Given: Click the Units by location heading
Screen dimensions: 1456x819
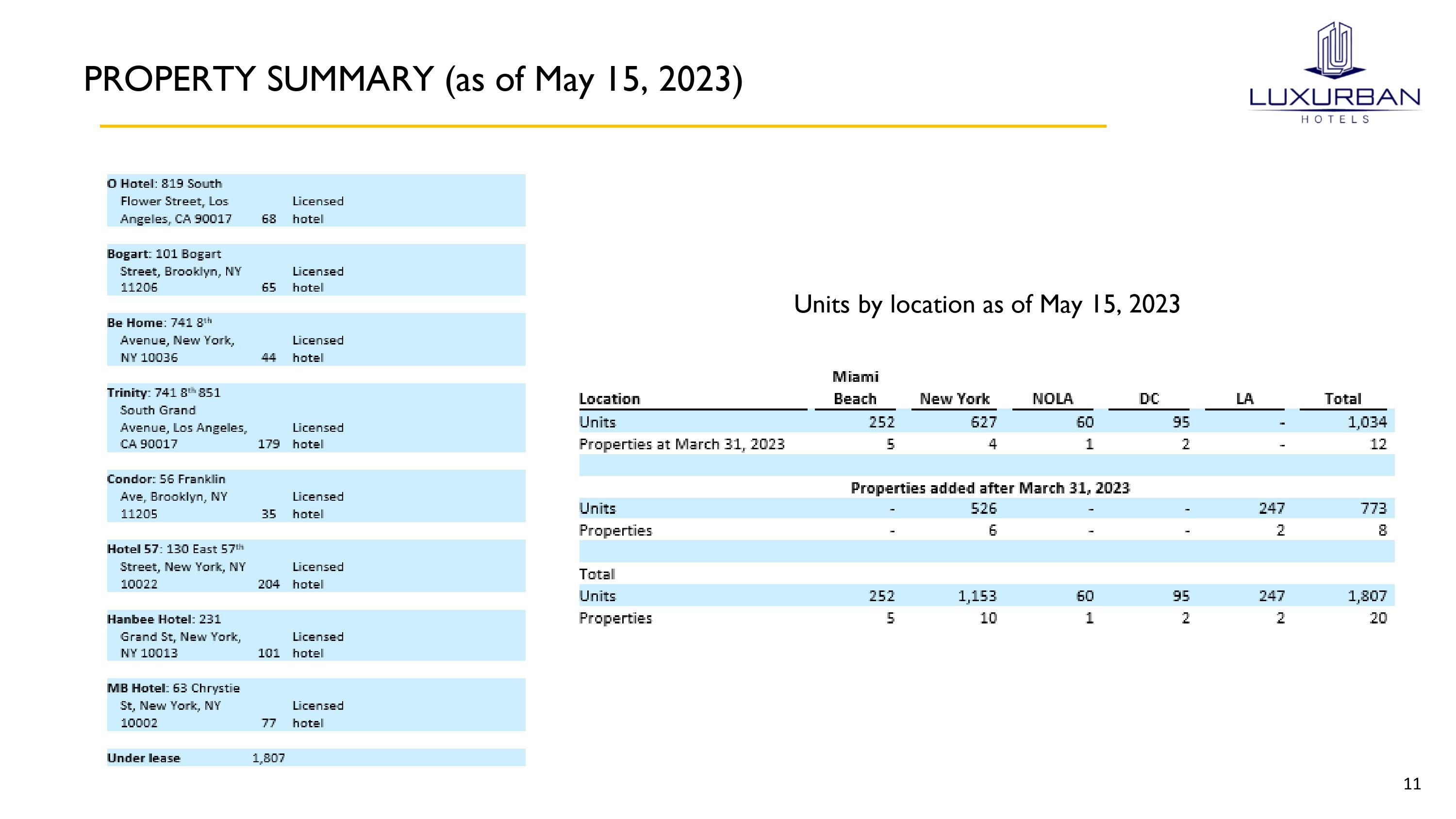Looking at the screenshot, I should [x=986, y=305].
